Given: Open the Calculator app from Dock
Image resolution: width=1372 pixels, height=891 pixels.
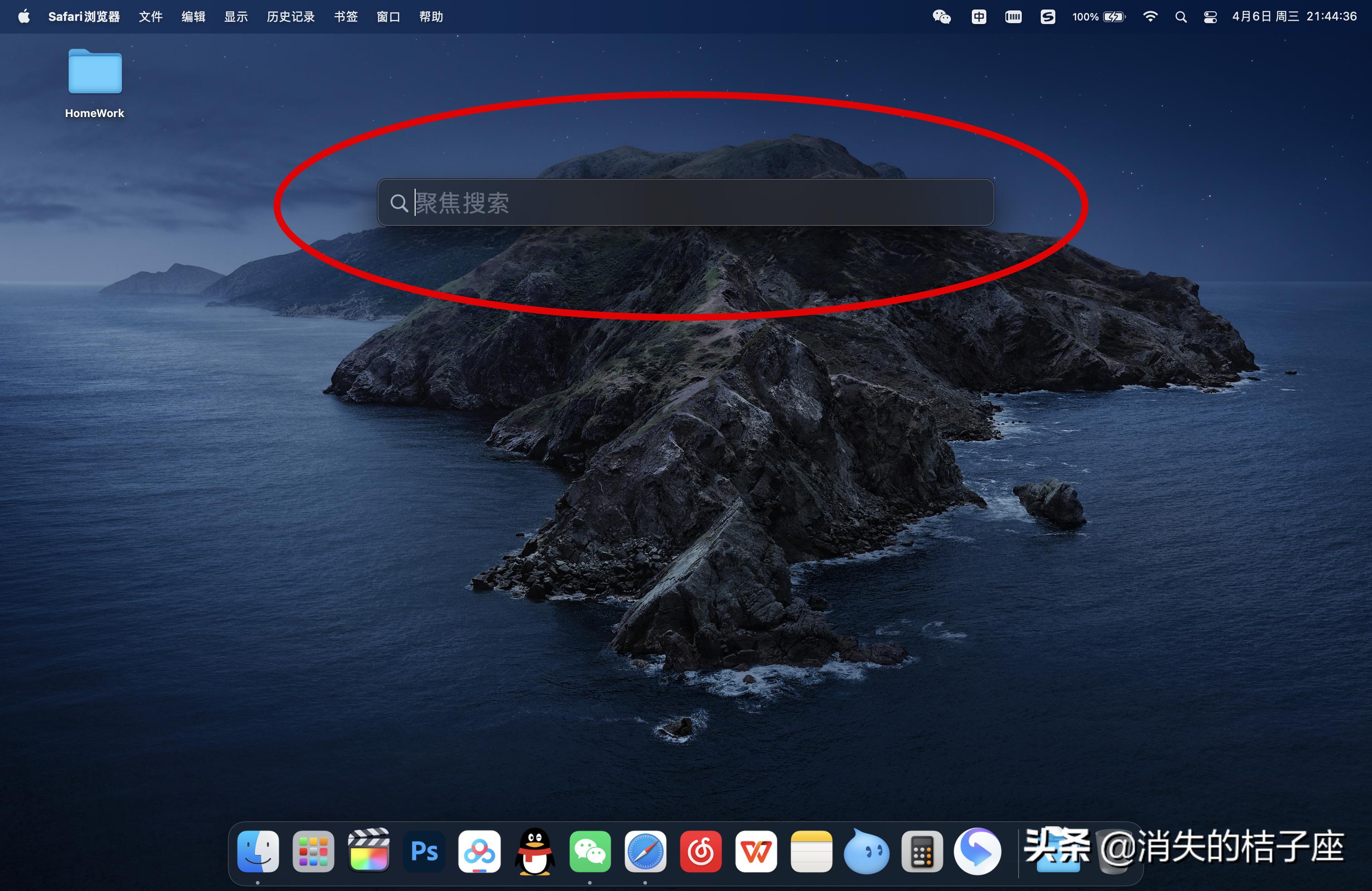Looking at the screenshot, I should pyautogui.click(x=920, y=855).
